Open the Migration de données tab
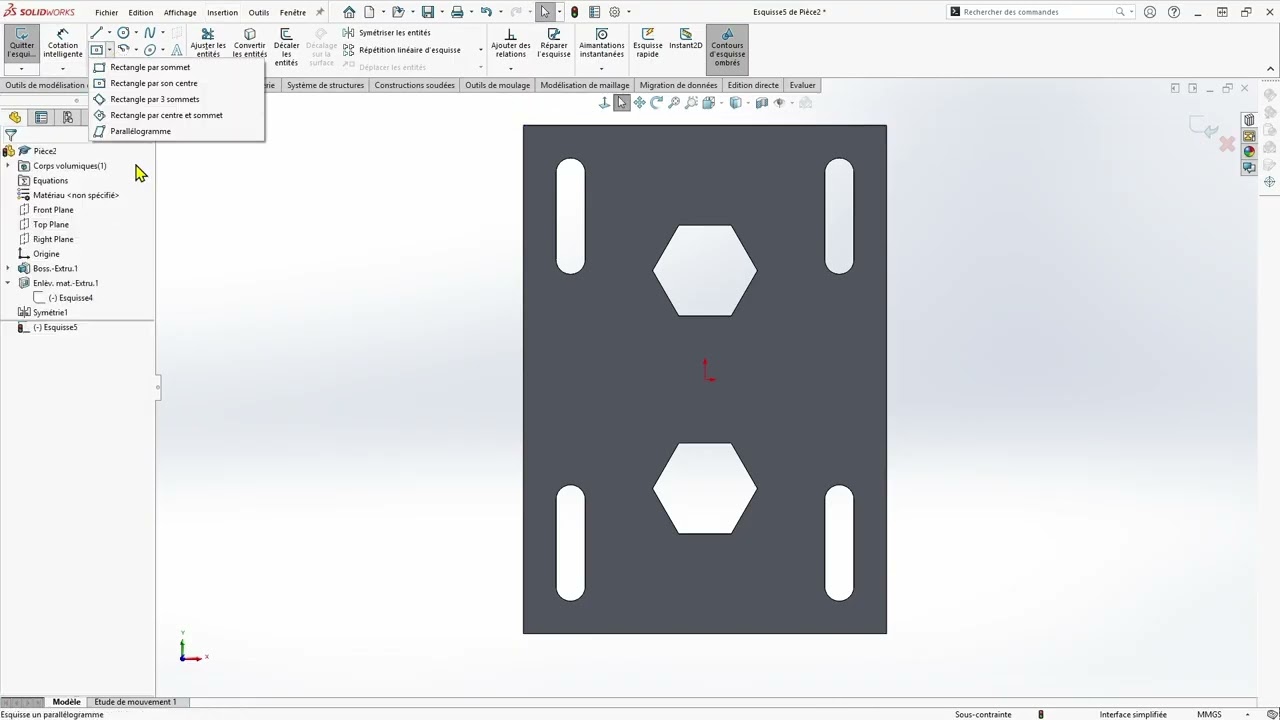The height and width of the screenshot is (720, 1280). (x=678, y=85)
